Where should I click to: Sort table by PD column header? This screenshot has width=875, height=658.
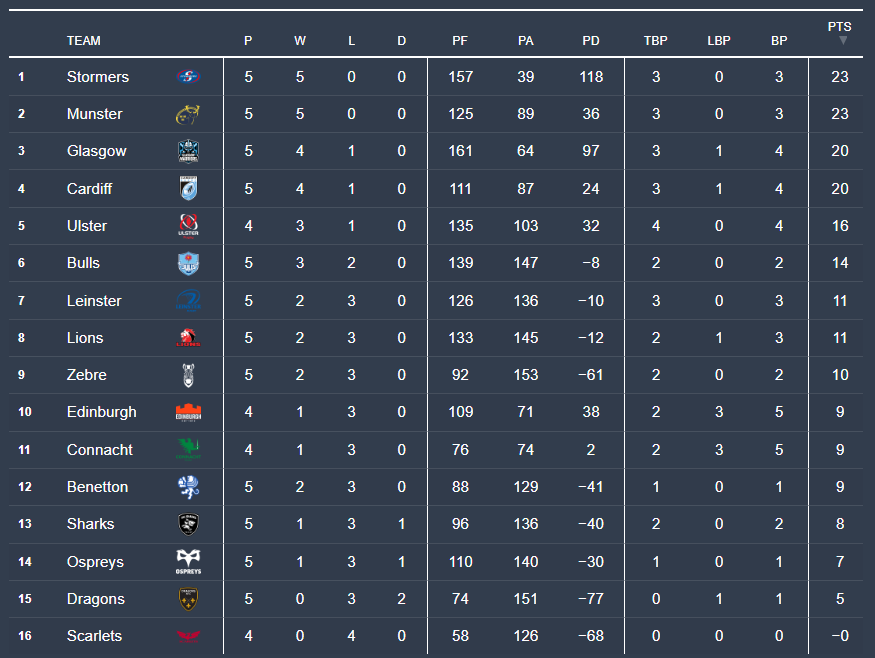591,41
